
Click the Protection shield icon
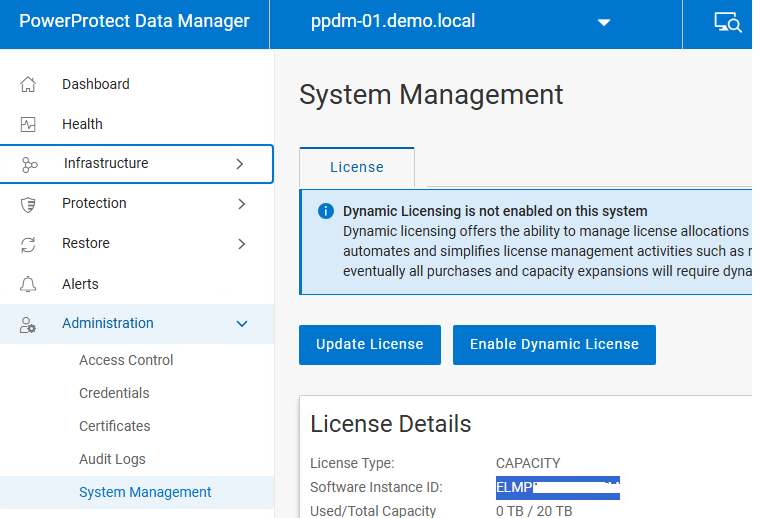click(28, 204)
